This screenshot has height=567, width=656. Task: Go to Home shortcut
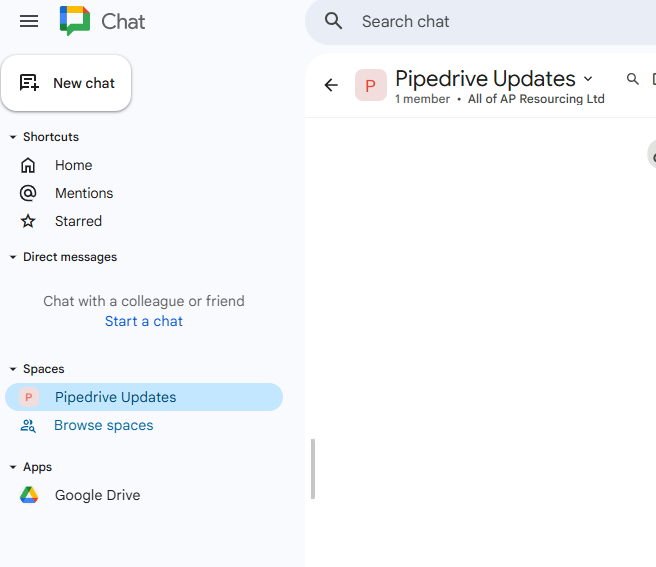coord(73,165)
